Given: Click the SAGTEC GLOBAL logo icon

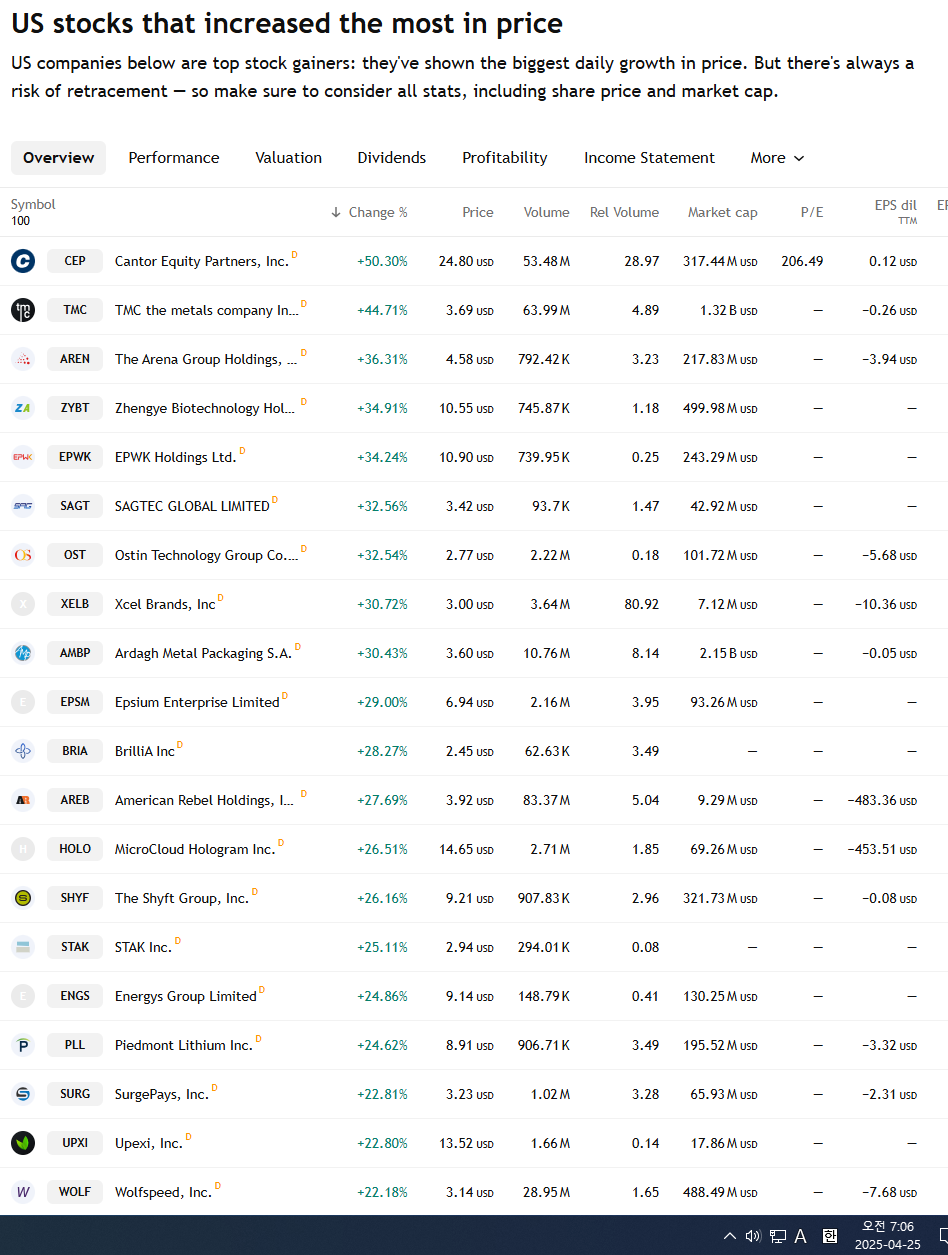Looking at the screenshot, I should pos(23,506).
